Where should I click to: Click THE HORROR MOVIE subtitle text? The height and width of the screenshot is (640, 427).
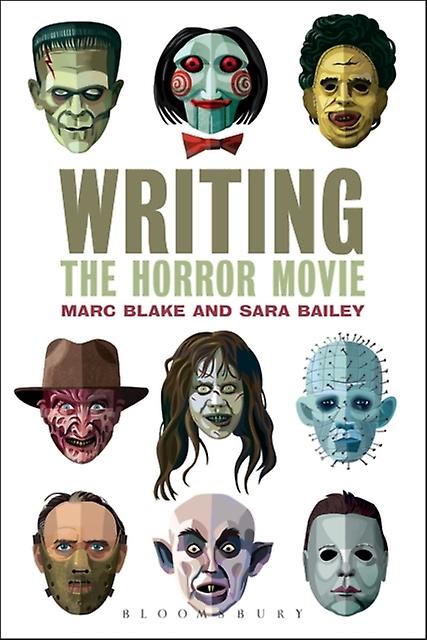pos(213,279)
